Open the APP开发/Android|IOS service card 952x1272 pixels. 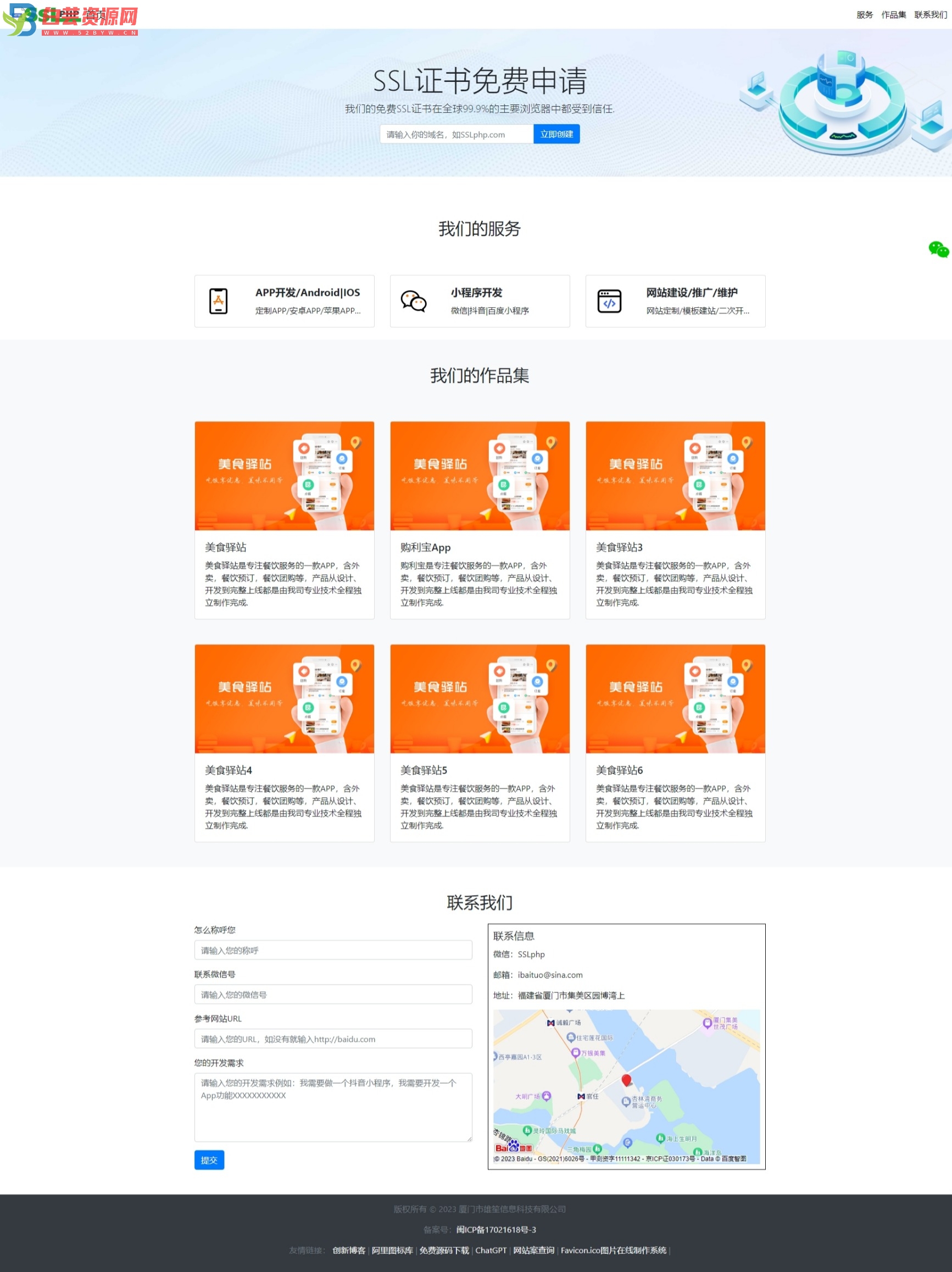pos(285,301)
